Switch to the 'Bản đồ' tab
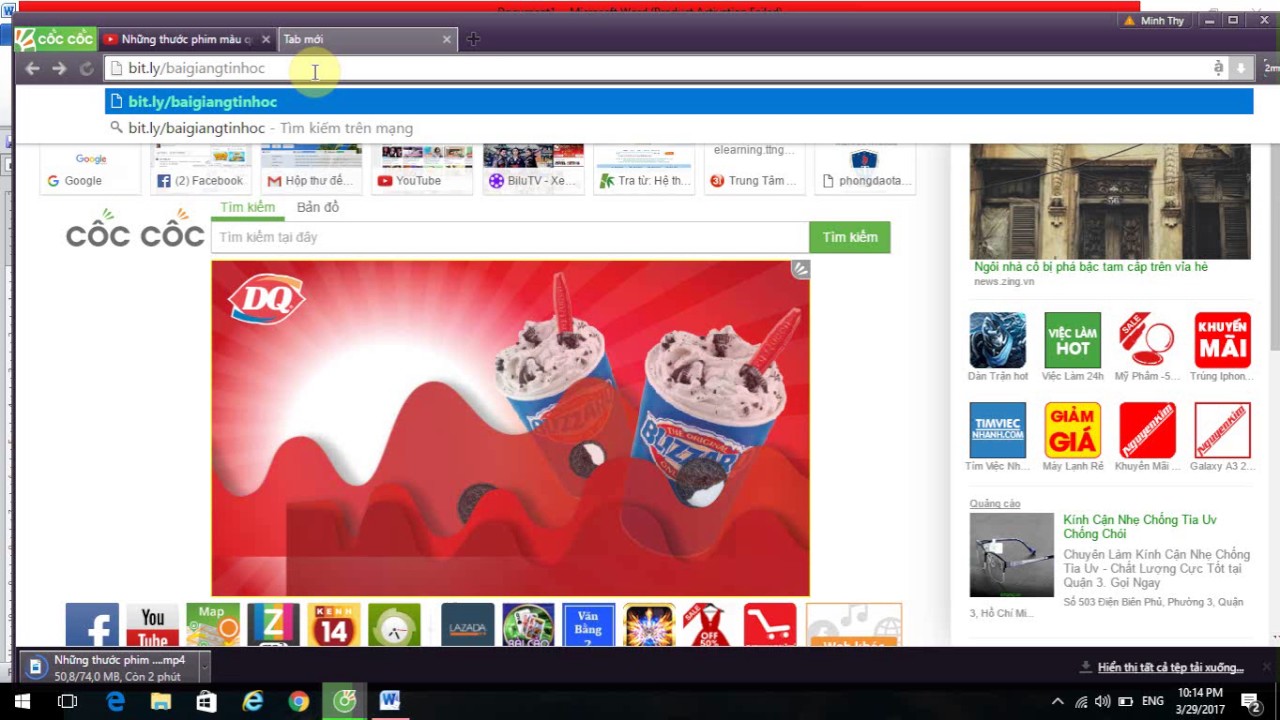Screen dimensions: 1280x720 [x=318, y=207]
